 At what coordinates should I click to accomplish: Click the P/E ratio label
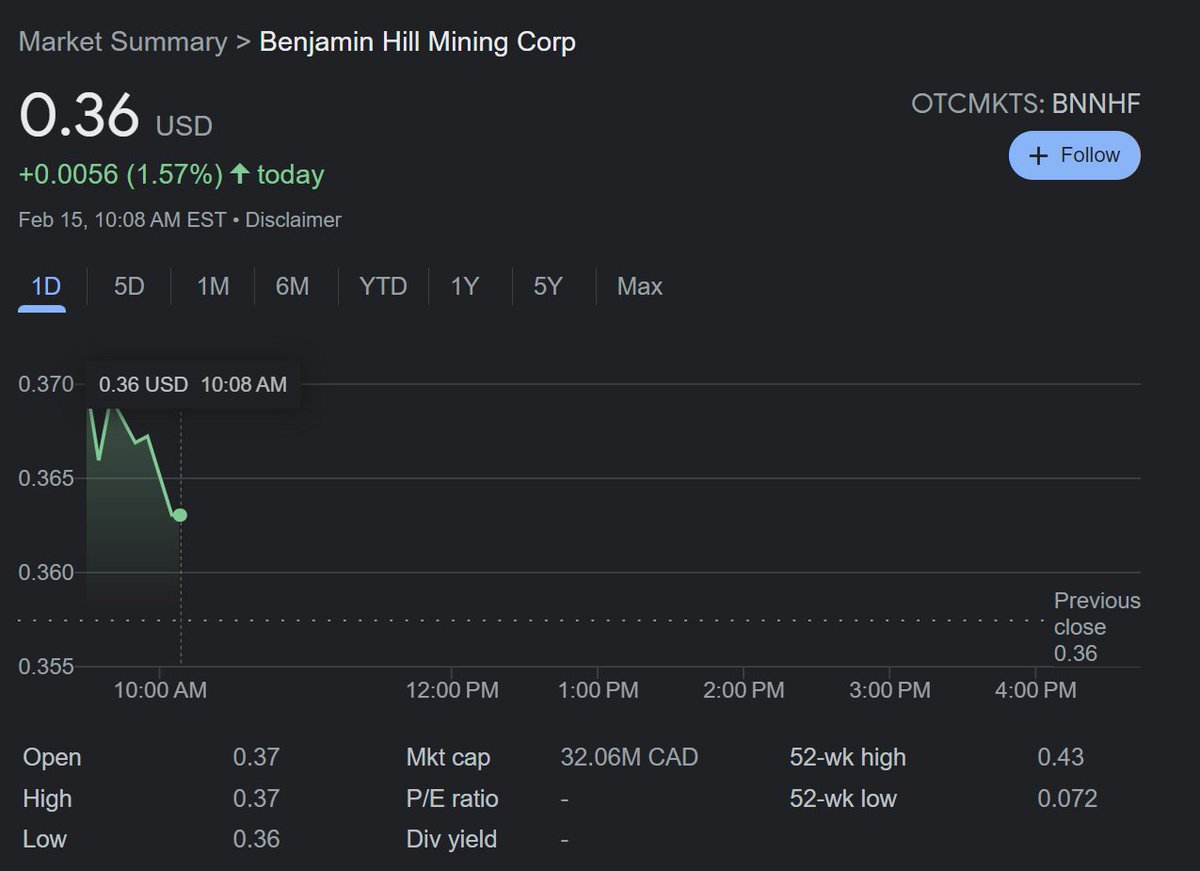click(x=452, y=799)
